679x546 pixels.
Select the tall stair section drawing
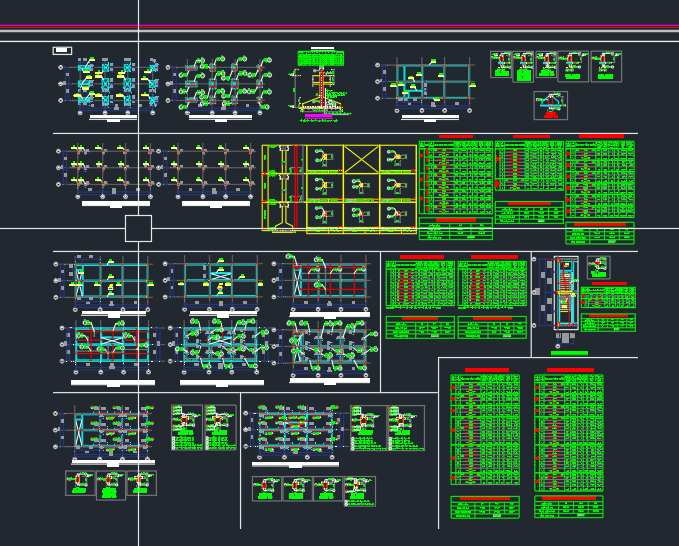pyautogui.click(x=566, y=294)
